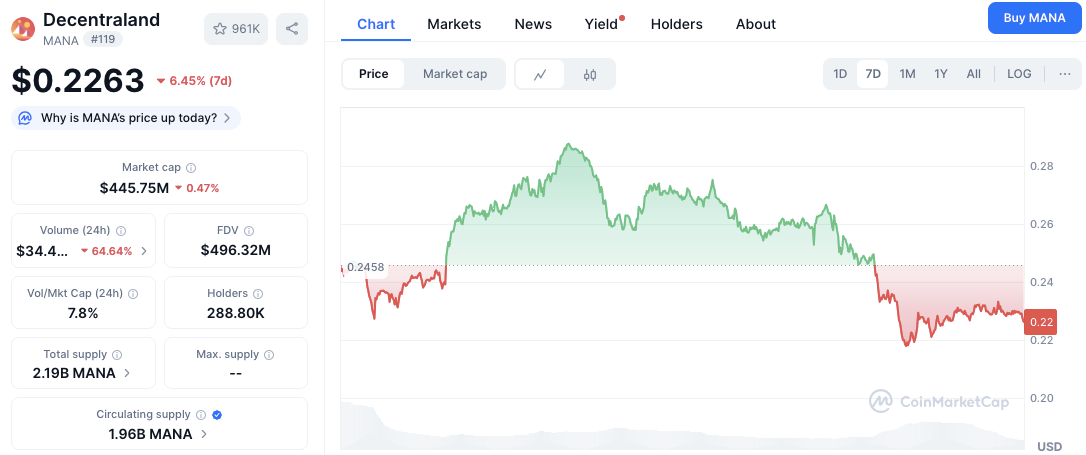Select the 1M time range
This screenshot has height=455, width=1086.
tap(907, 74)
